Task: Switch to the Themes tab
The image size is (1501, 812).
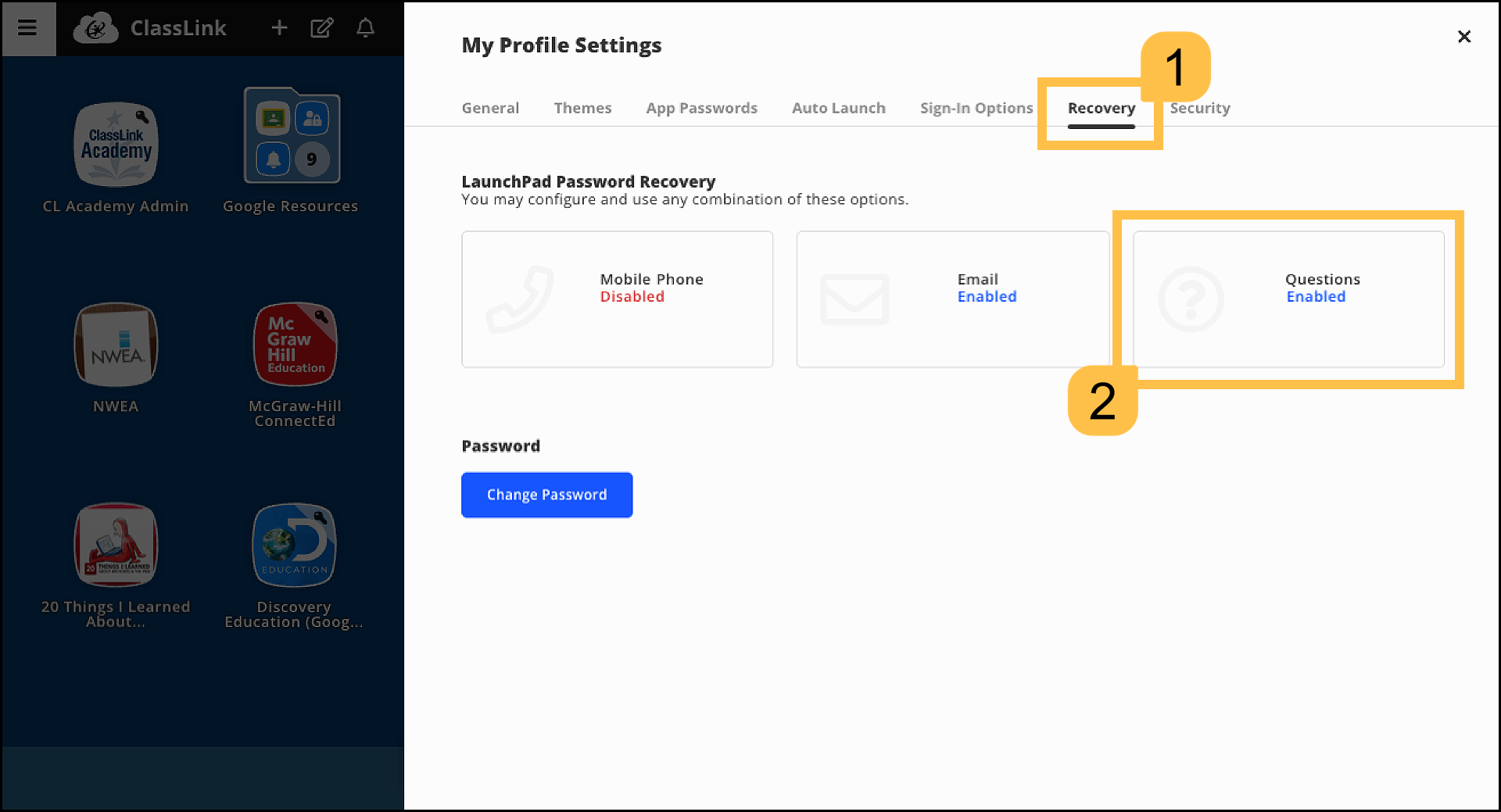Action: click(582, 108)
